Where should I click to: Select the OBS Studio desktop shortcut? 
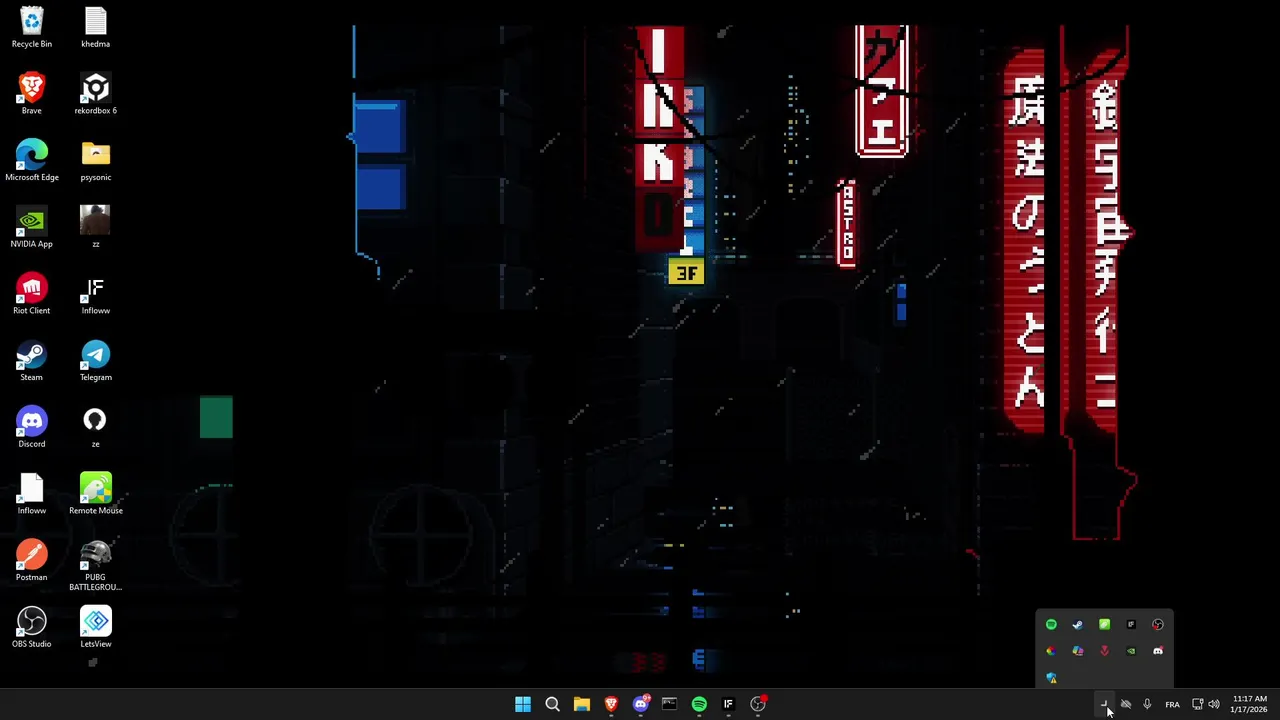point(32,628)
